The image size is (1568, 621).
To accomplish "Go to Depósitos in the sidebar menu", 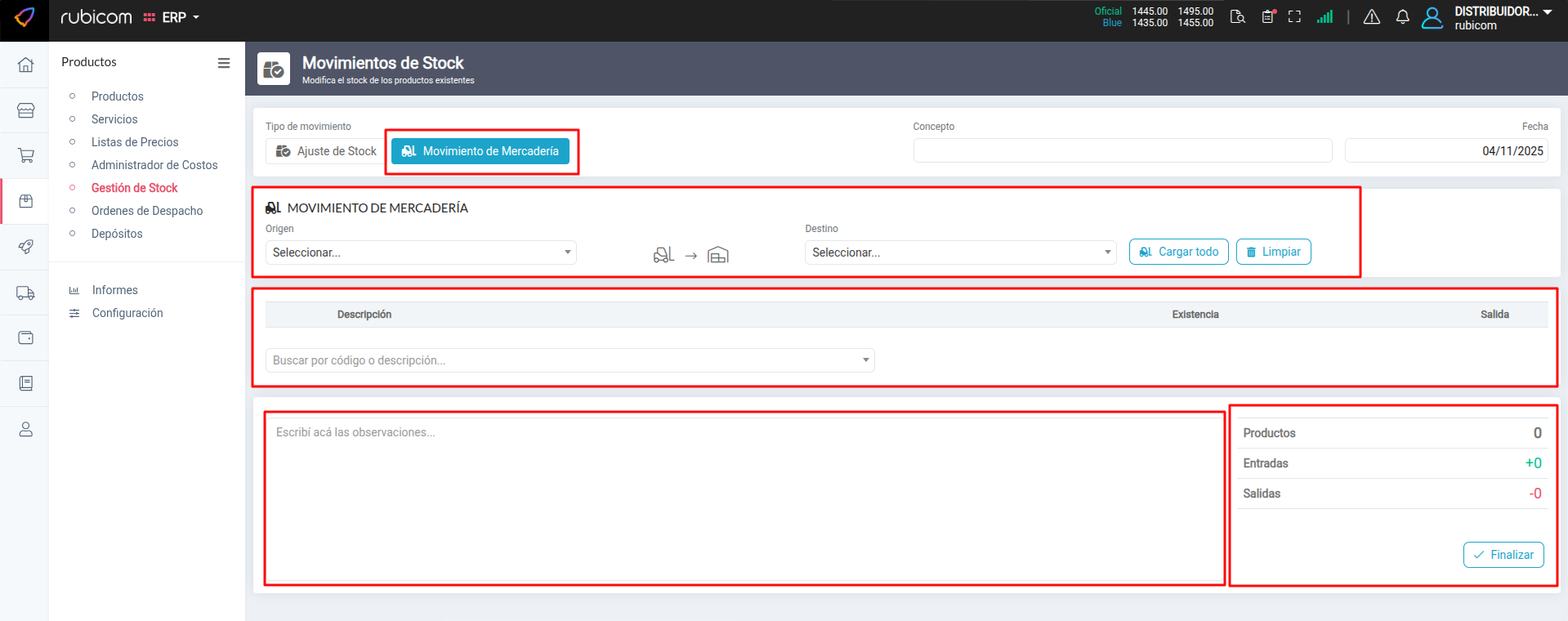I will (x=117, y=234).
